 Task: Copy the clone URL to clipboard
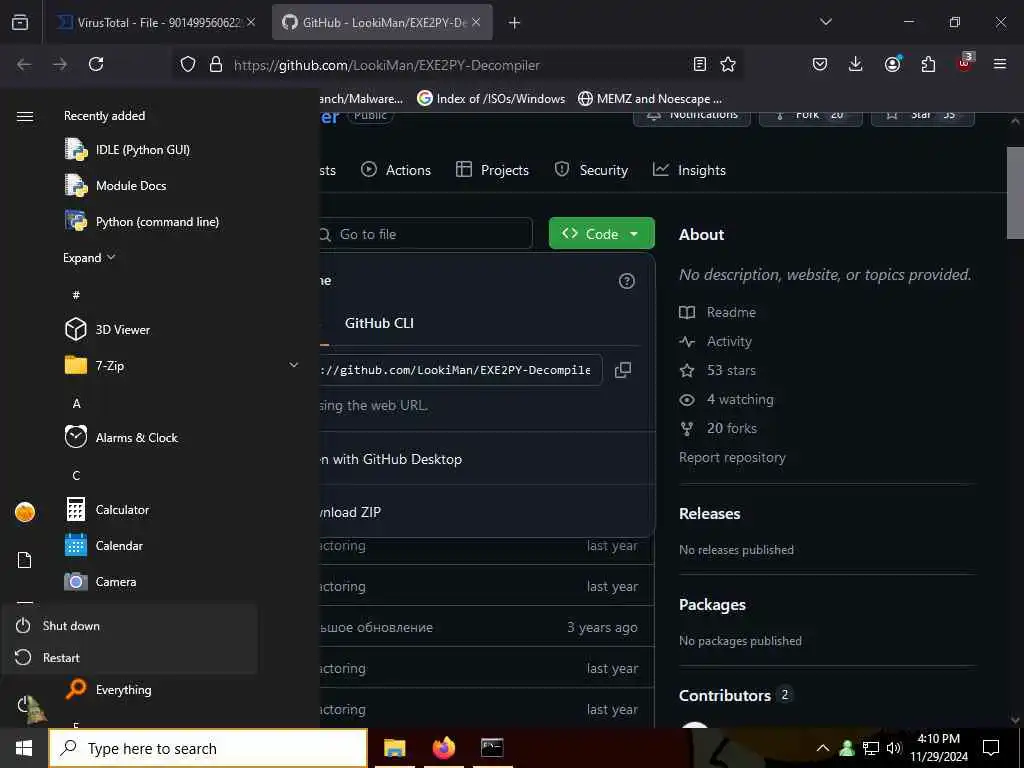point(622,370)
